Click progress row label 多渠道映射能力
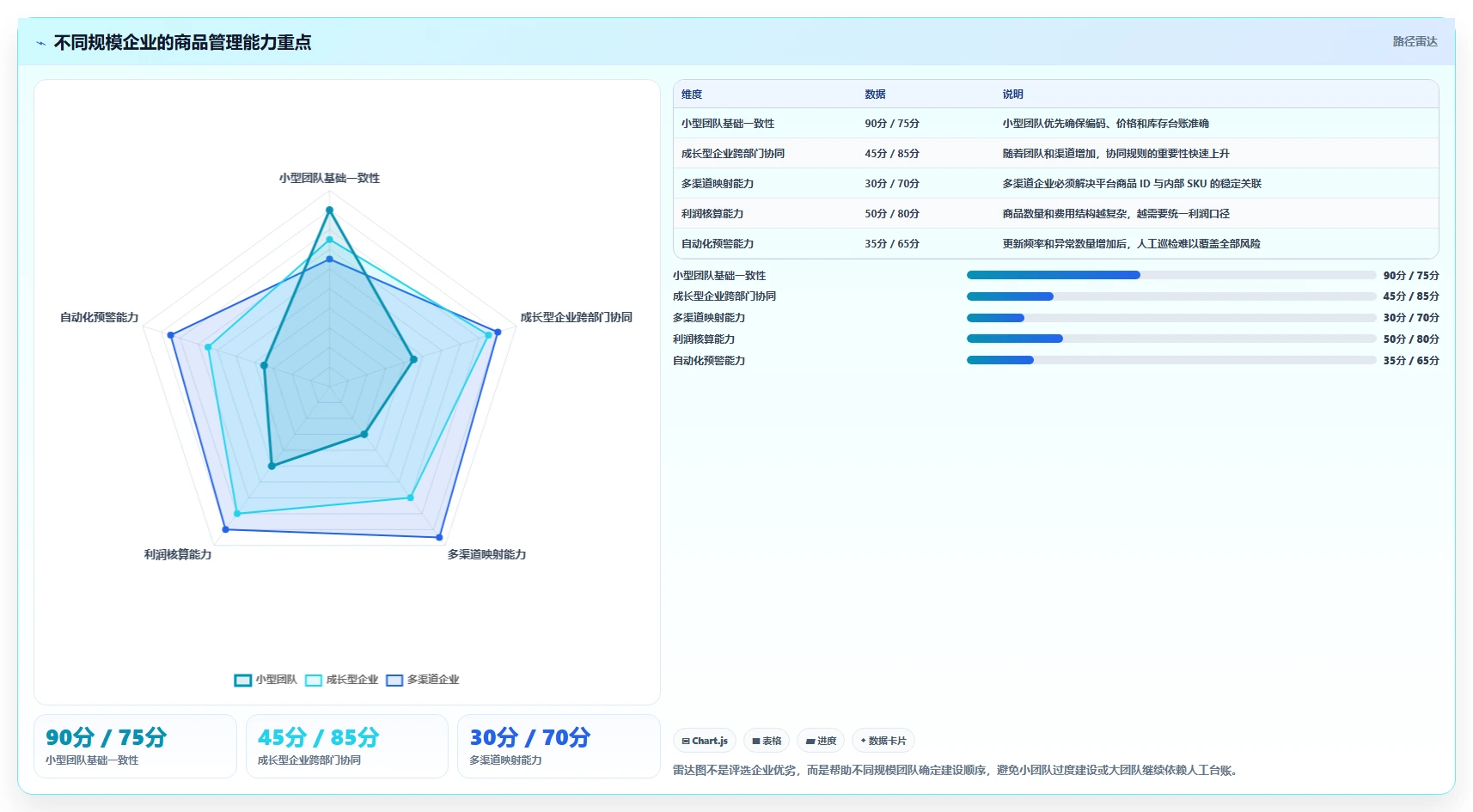This screenshot has height=812, width=1473. pyautogui.click(x=709, y=318)
